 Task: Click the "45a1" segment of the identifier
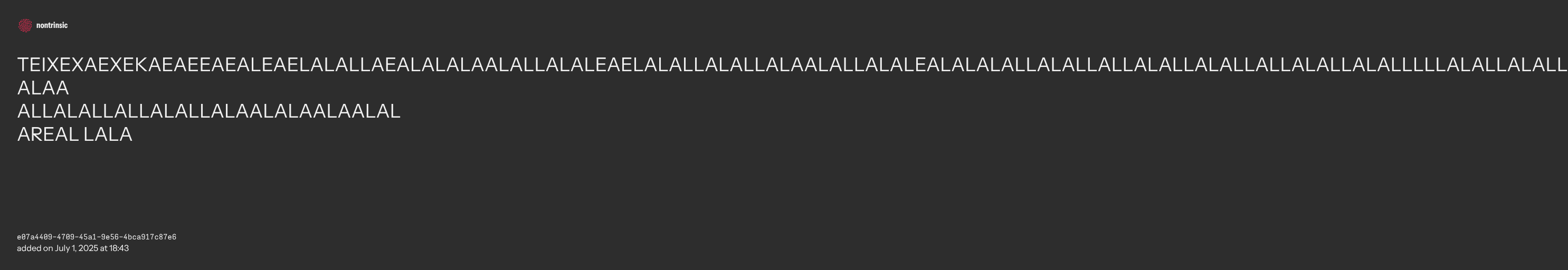click(88, 237)
